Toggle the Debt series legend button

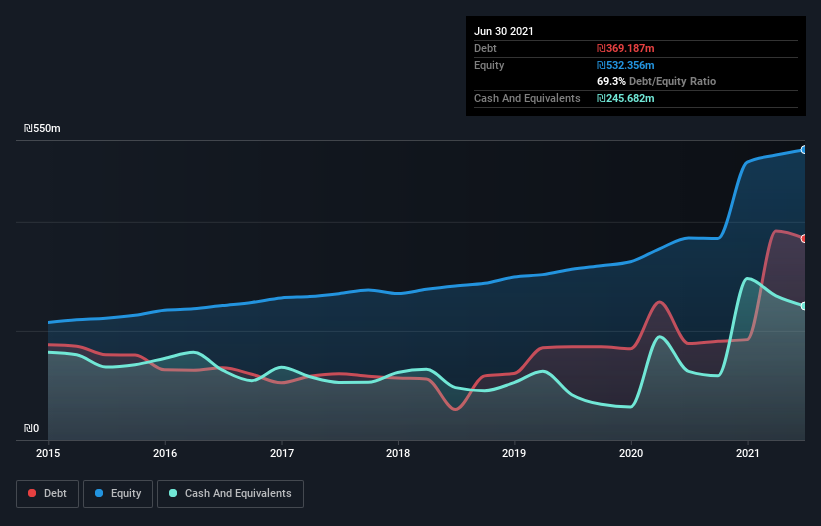pos(48,494)
